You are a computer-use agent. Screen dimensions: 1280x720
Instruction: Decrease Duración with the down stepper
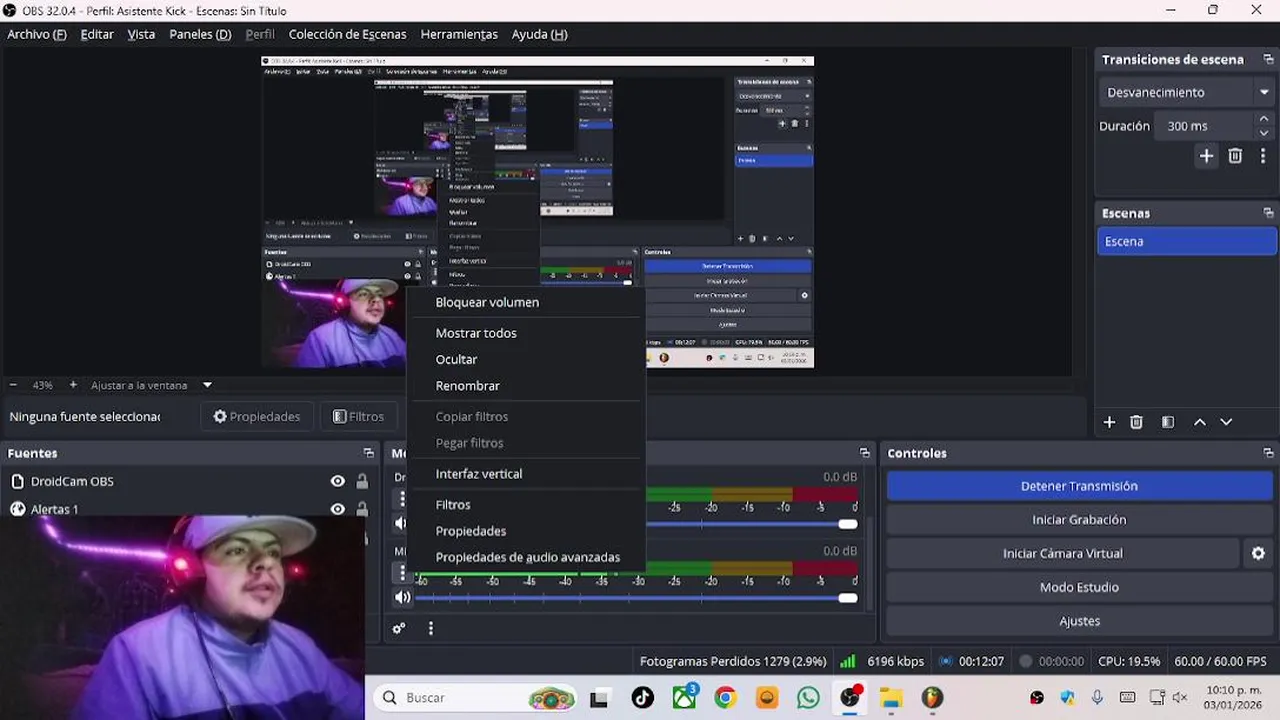pyautogui.click(x=1264, y=133)
